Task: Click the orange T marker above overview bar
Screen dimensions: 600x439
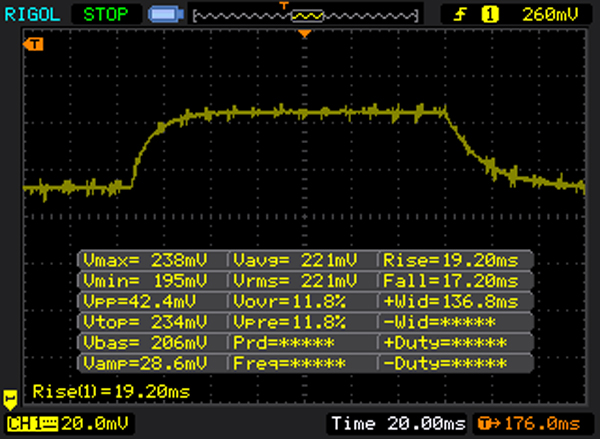Action: pos(284,5)
